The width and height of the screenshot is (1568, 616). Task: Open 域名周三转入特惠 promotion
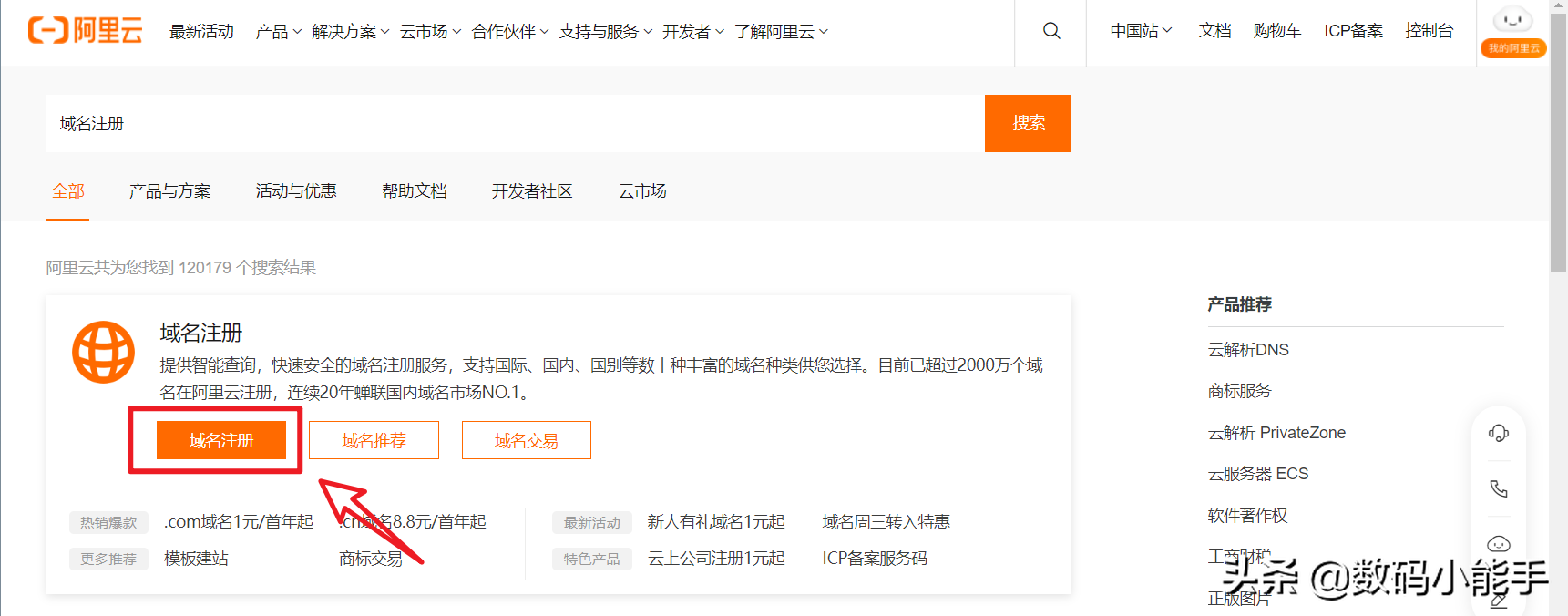886,522
